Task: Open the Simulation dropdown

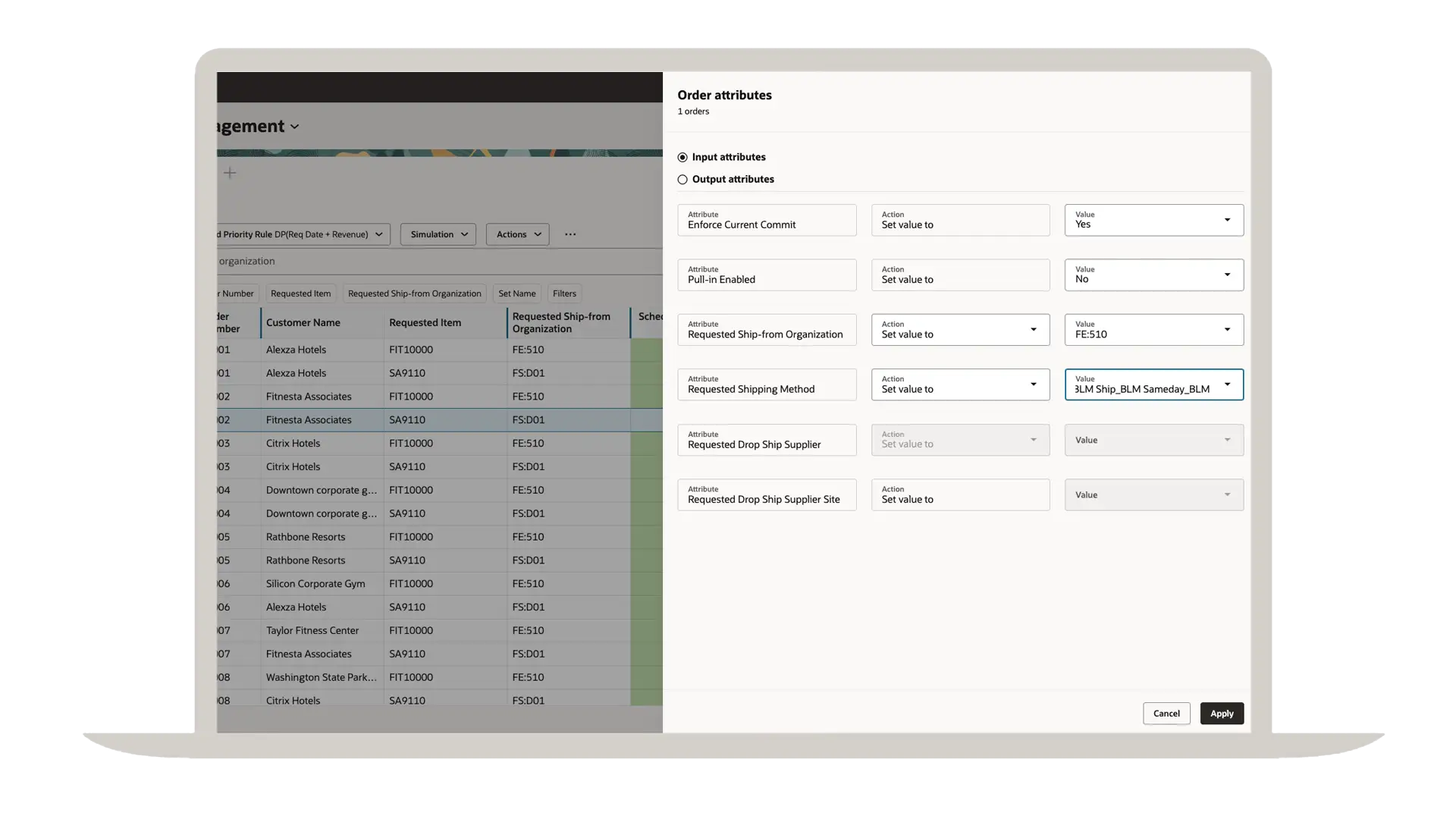Action: (438, 234)
